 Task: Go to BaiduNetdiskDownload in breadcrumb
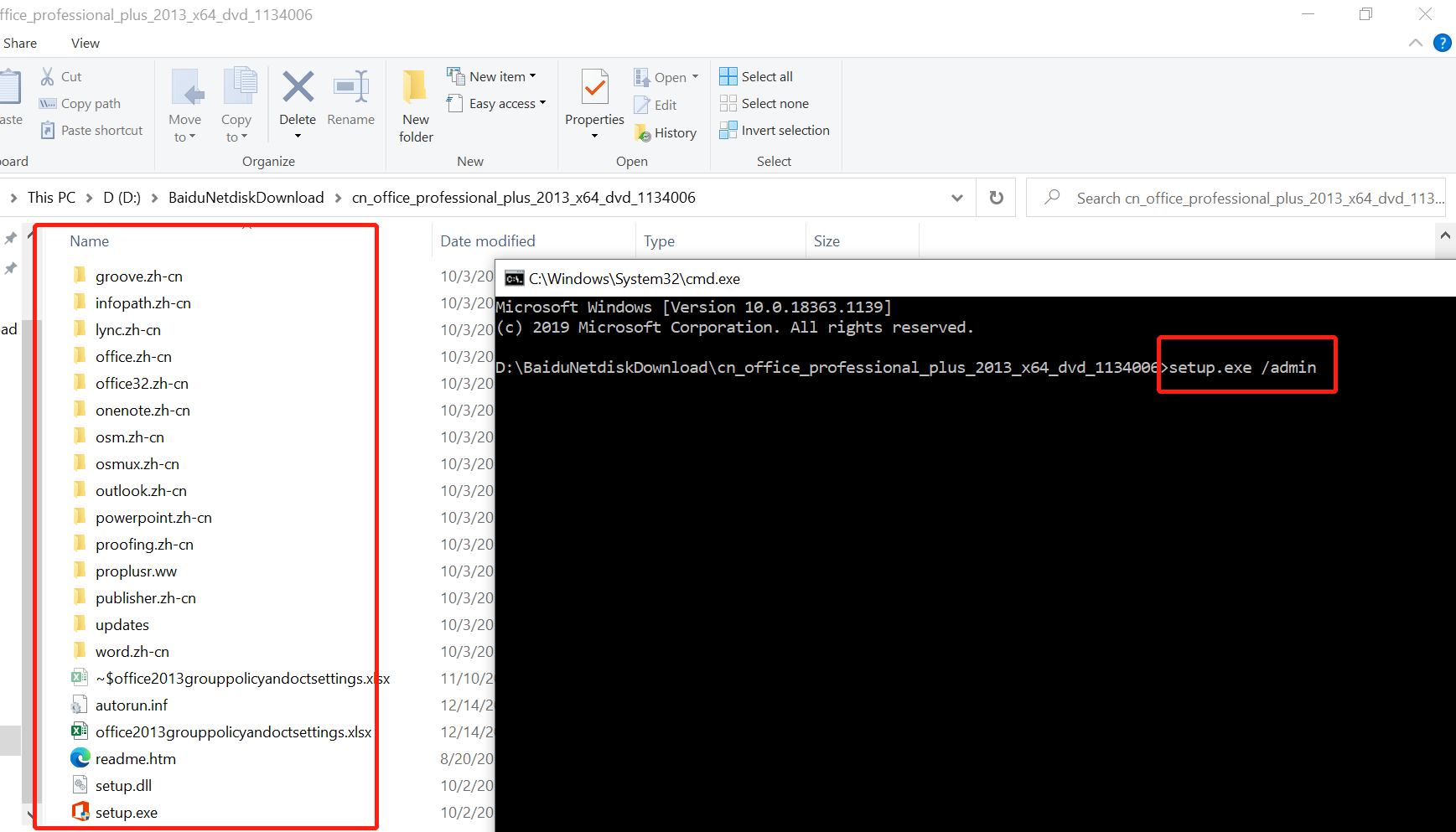click(246, 198)
